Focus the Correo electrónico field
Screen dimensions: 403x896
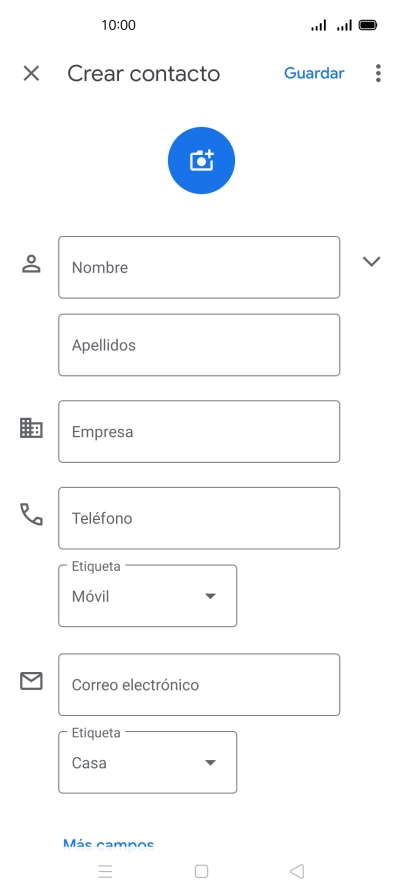coord(199,685)
